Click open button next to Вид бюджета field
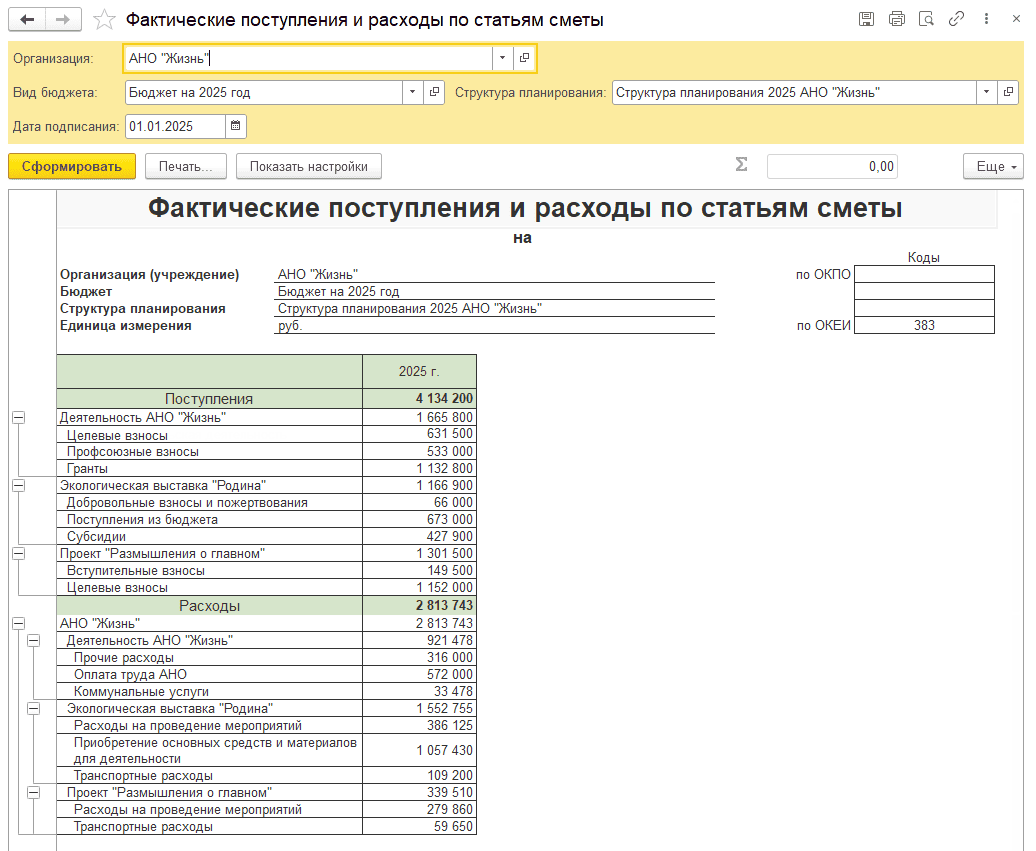This screenshot has width=1036, height=851. click(x=434, y=92)
